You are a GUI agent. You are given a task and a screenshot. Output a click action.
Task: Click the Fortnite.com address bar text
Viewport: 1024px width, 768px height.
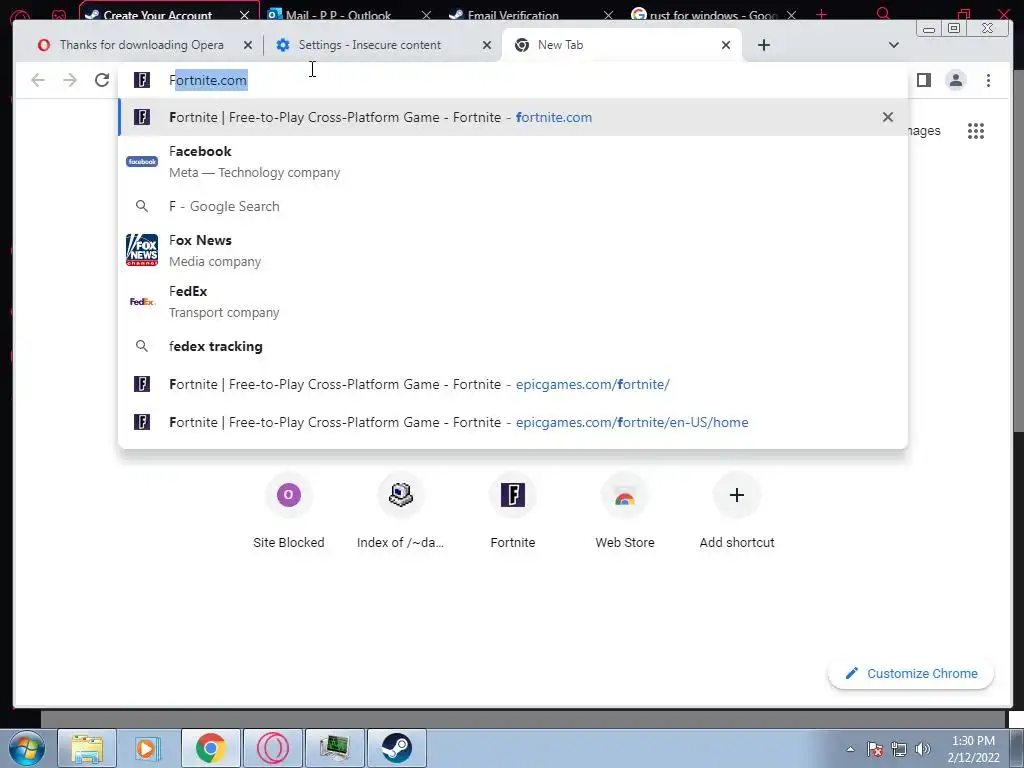(208, 80)
